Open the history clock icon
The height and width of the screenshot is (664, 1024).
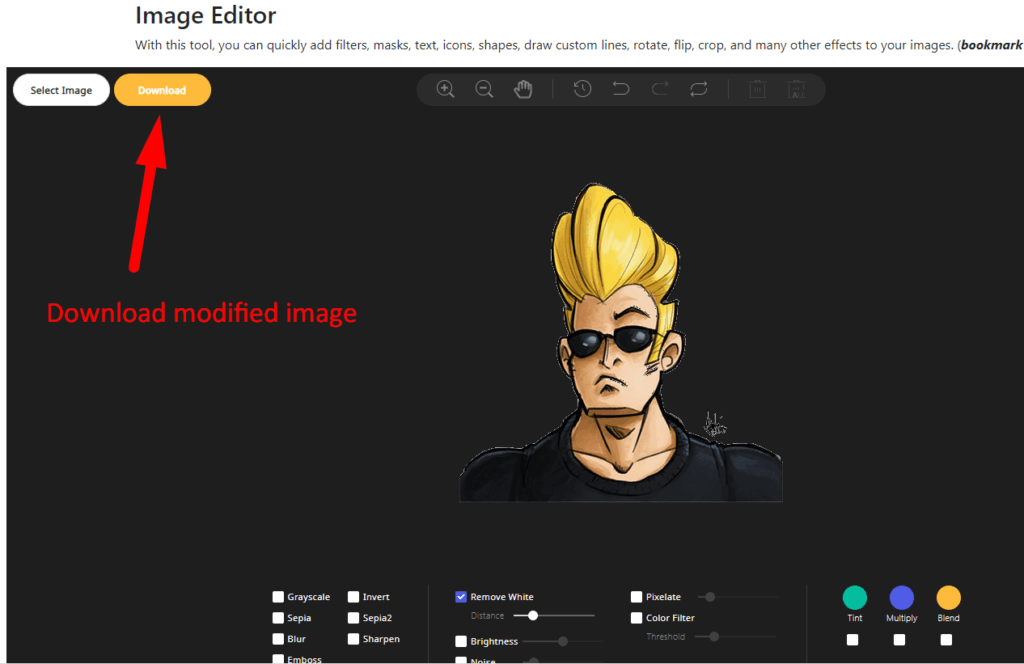[583, 89]
